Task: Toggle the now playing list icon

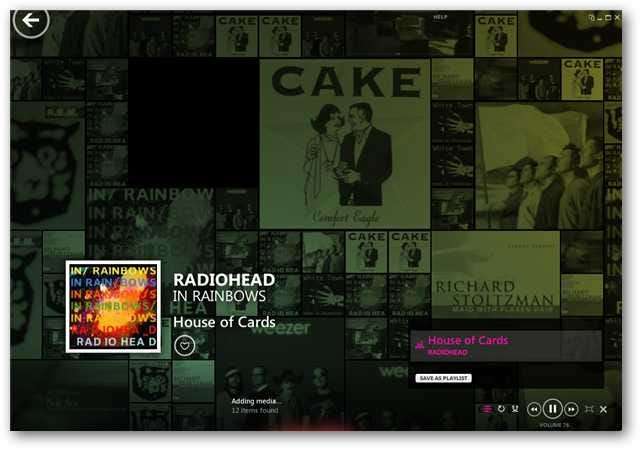Action: [487, 409]
